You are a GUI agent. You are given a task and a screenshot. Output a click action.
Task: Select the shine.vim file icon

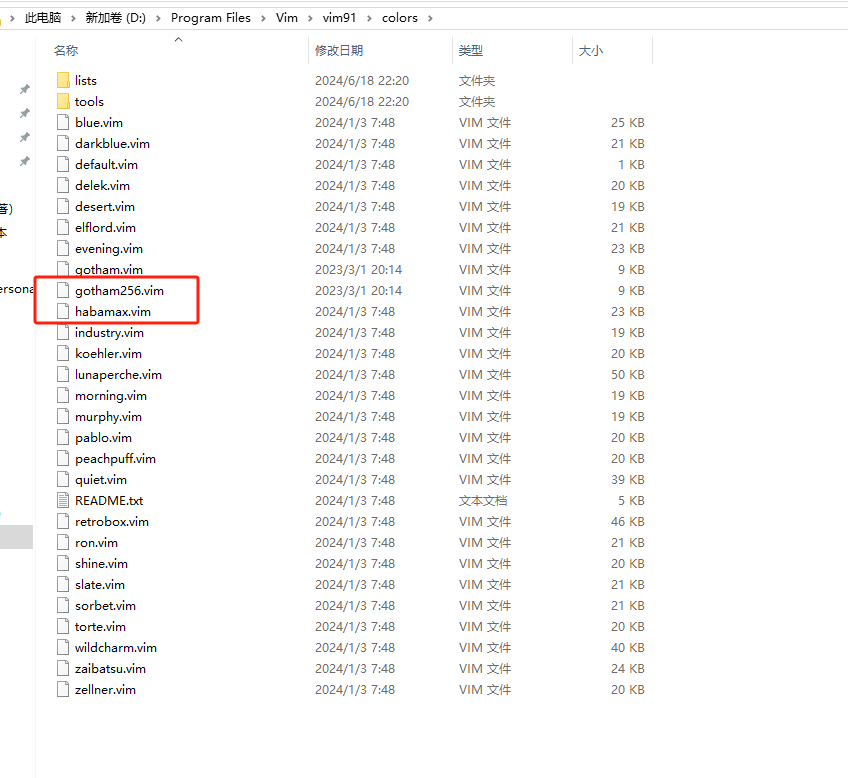tap(63, 563)
